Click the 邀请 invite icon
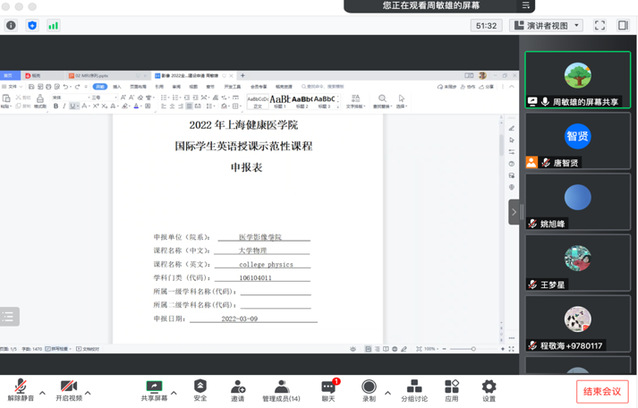Screen dimensions: 638x408 pyautogui.click(x=238, y=390)
